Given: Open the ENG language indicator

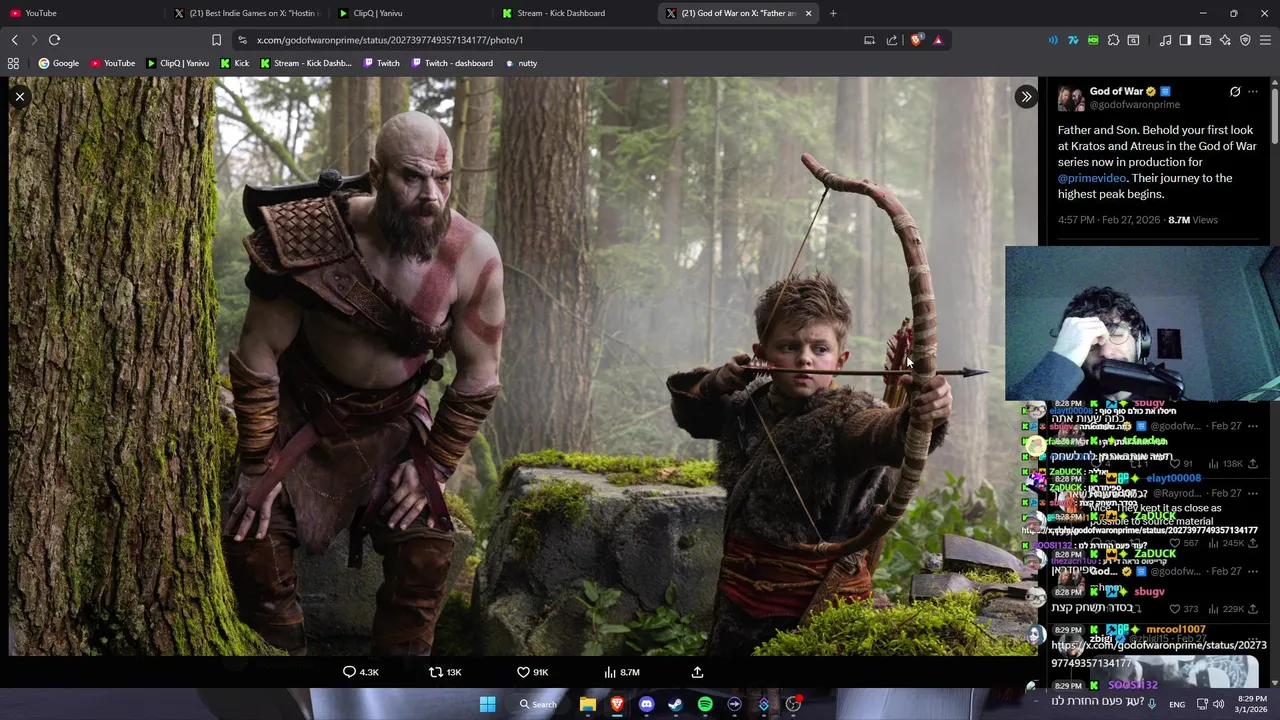Looking at the screenshot, I should (x=1177, y=704).
